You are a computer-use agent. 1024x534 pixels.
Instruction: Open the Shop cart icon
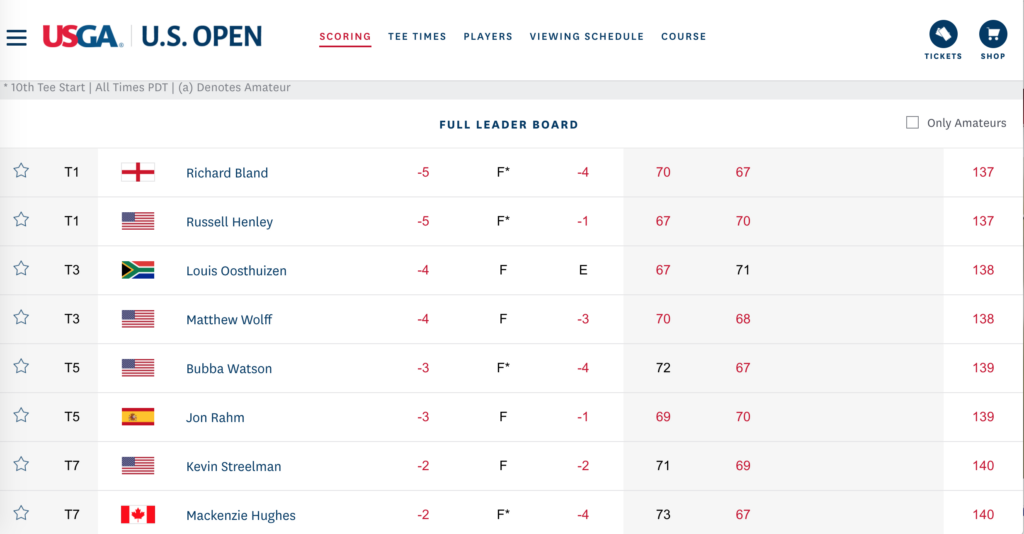(x=993, y=34)
